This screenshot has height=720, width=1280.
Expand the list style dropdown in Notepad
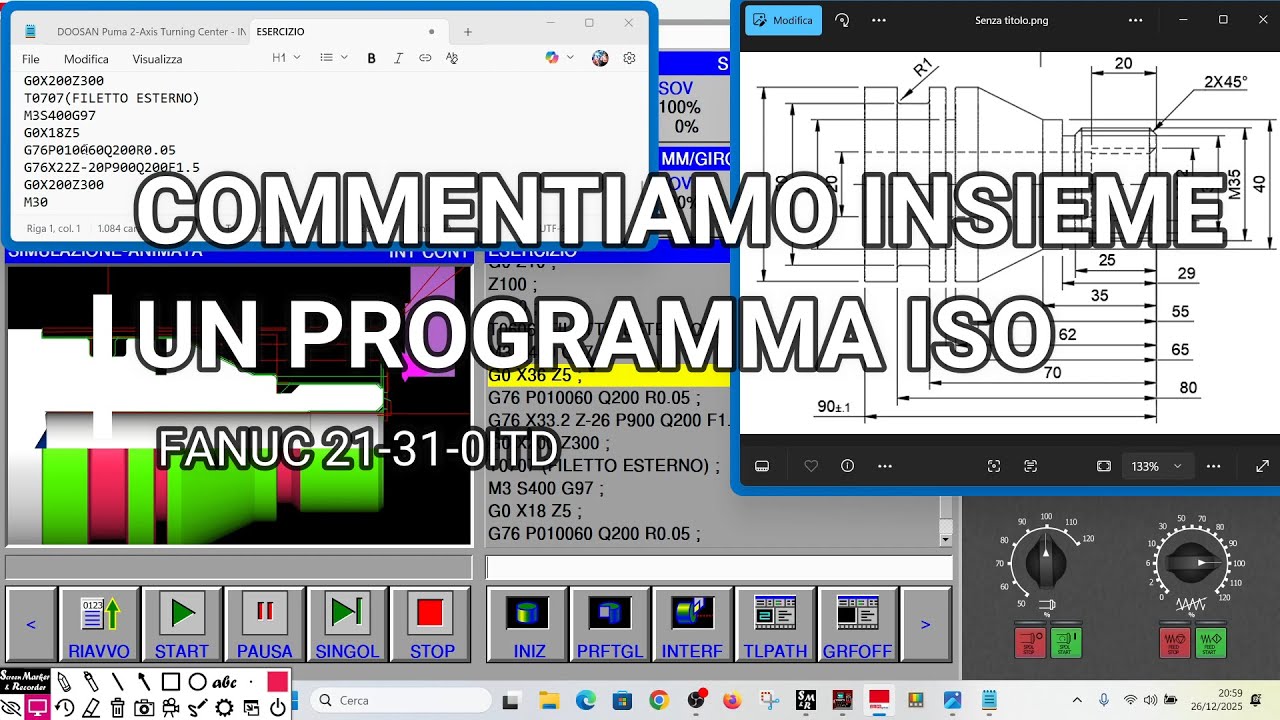pyautogui.click(x=334, y=58)
